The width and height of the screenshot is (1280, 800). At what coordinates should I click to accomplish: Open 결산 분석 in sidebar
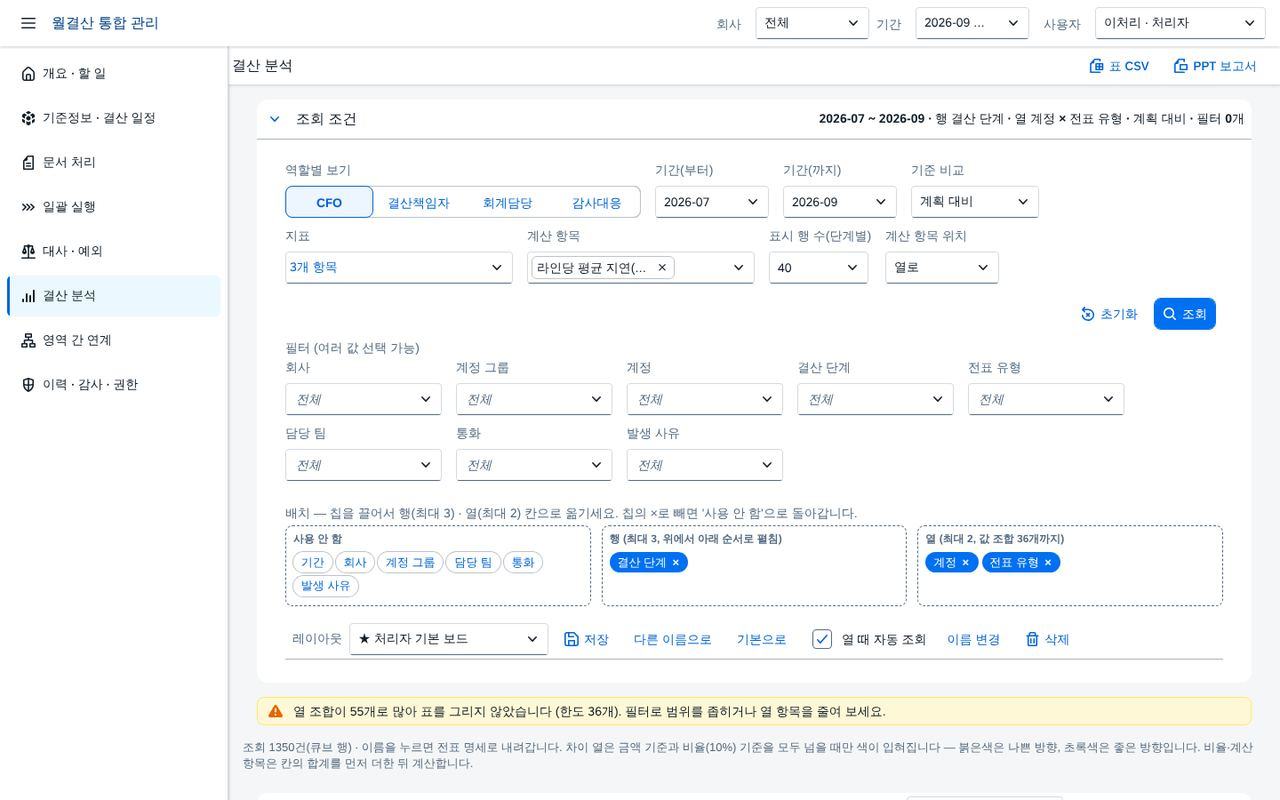click(113, 296)
